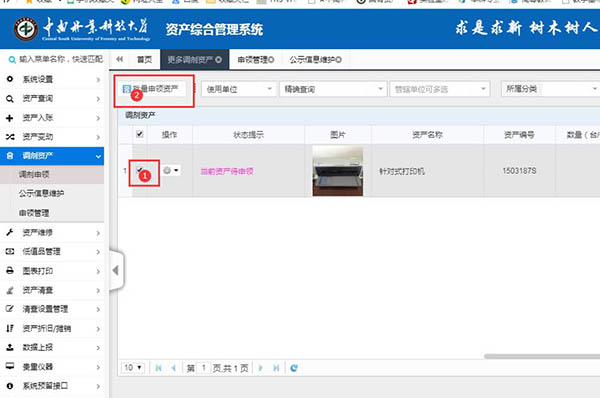Click the printer thumbnail image in the table
Viewport: 600px width, 398px height.
(x=338, y=171)
